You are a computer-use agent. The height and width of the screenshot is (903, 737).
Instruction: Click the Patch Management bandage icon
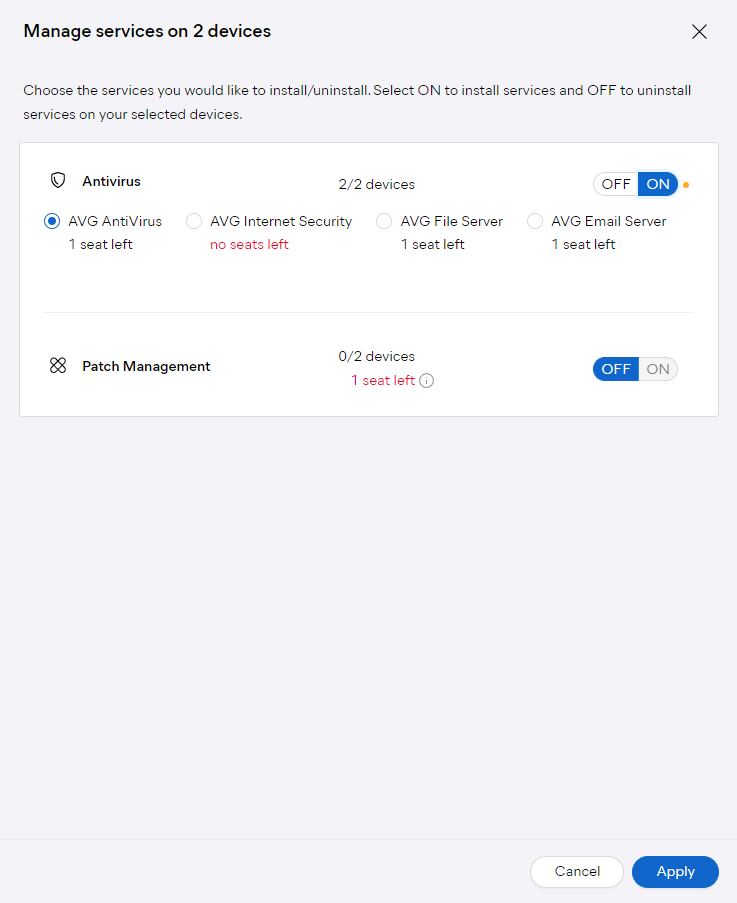tap(58, 365)
